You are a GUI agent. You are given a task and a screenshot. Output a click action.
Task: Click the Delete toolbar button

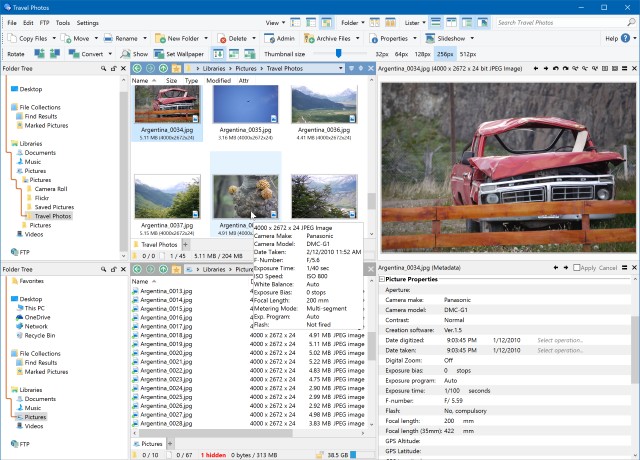coord(232,38)
